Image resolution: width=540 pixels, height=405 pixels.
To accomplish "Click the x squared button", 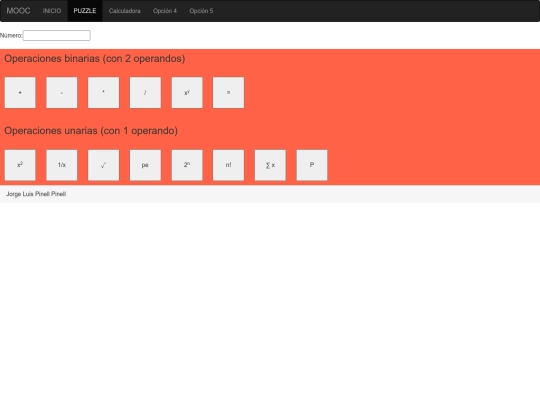I will [x=20, y=165].
